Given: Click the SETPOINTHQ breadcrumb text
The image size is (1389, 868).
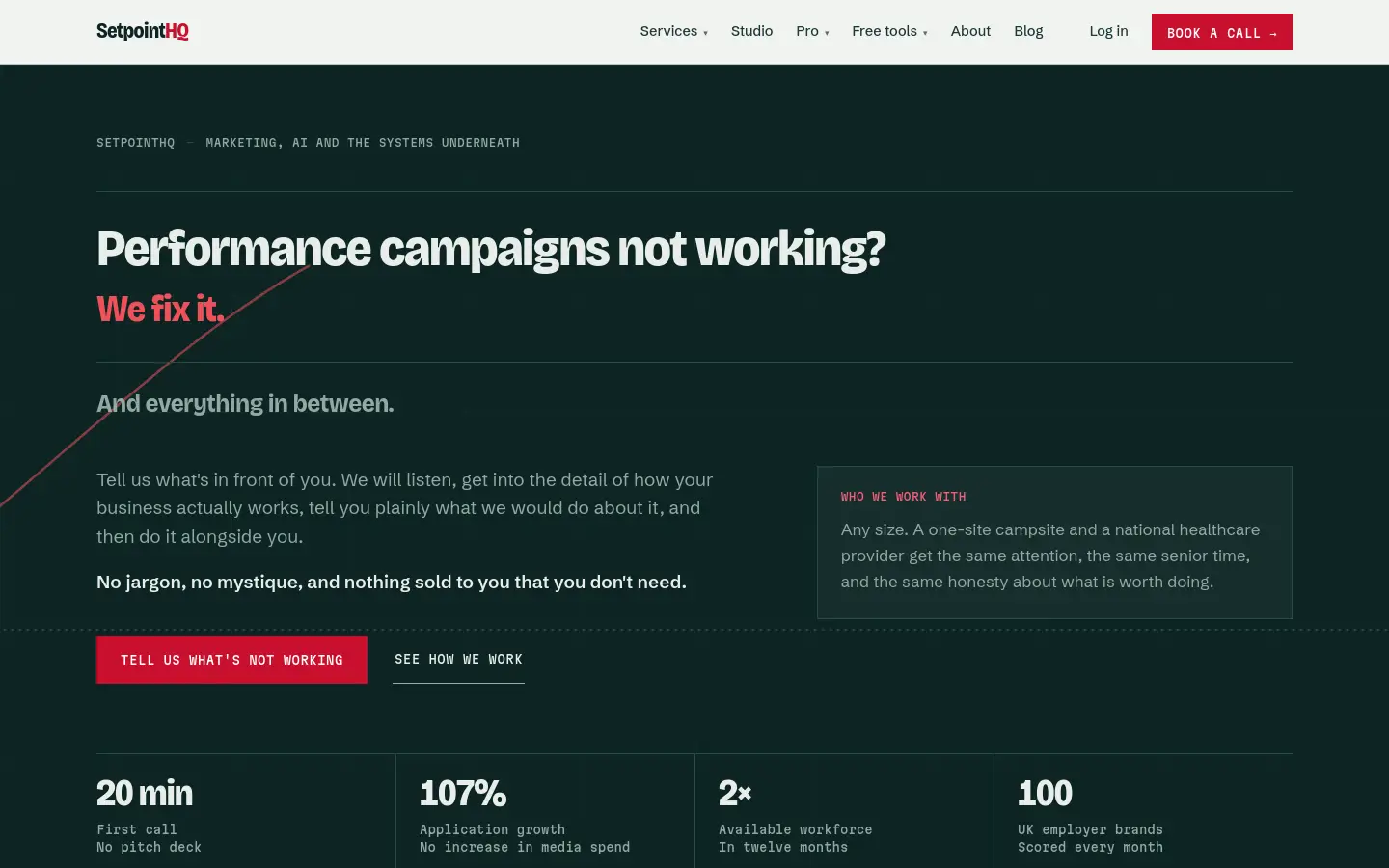Looking at the screenshot, I should click(x=136, y=143).
